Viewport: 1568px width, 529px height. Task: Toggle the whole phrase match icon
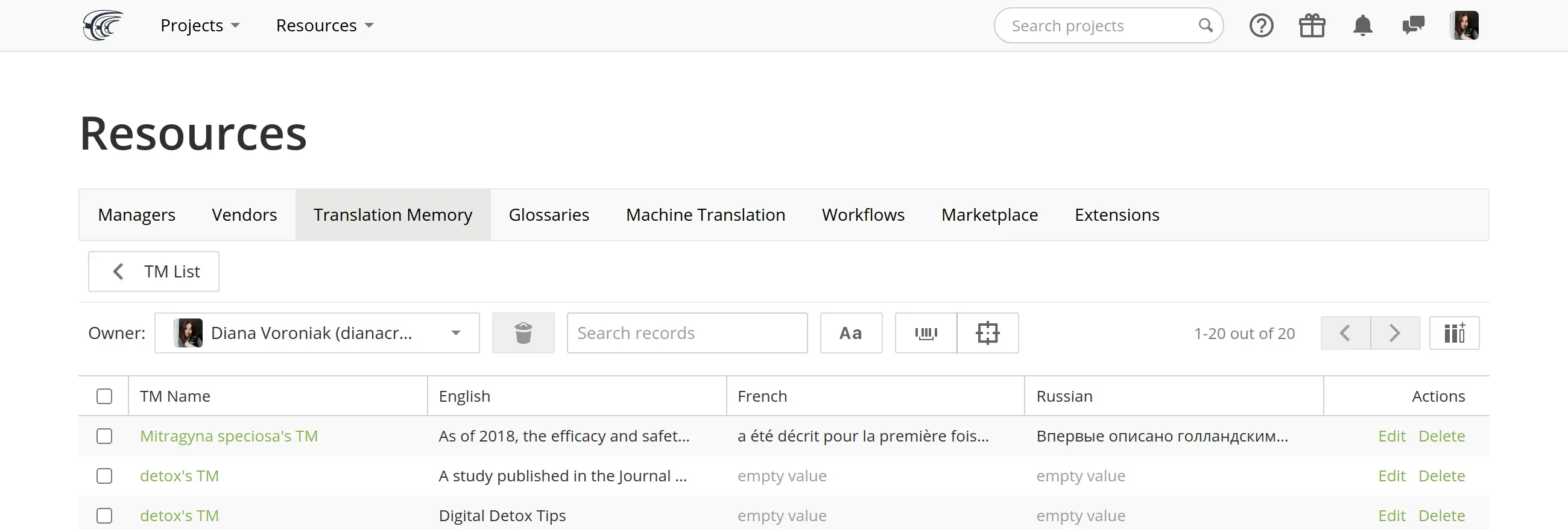pos(926,333)
